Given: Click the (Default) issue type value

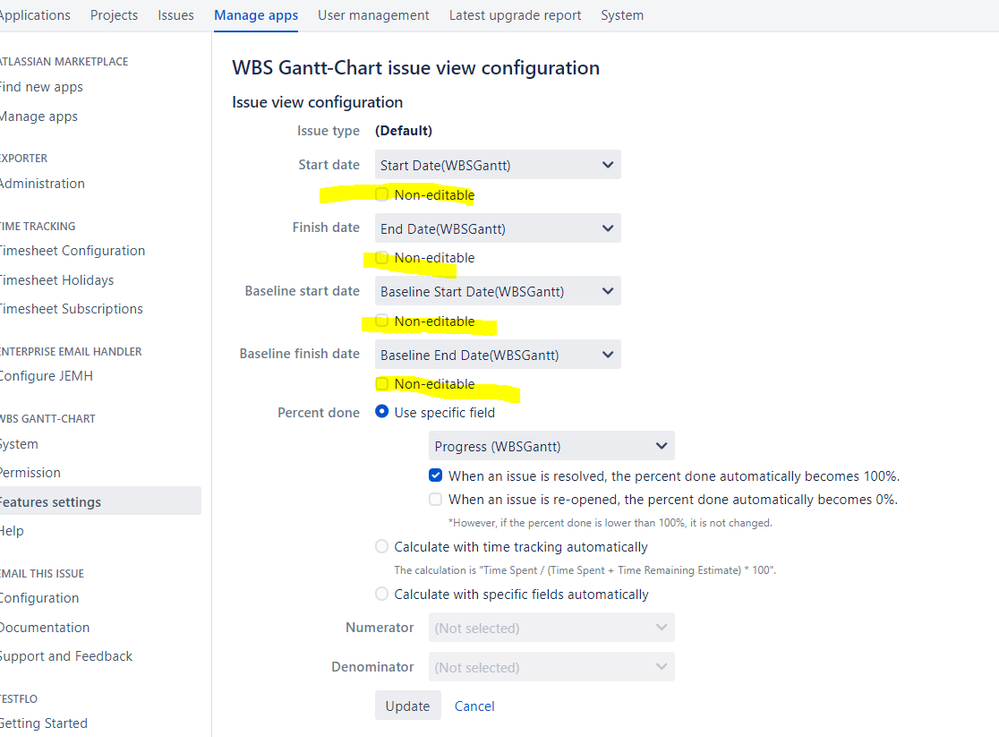Looking at the screenshot, I should click(404, 131).
